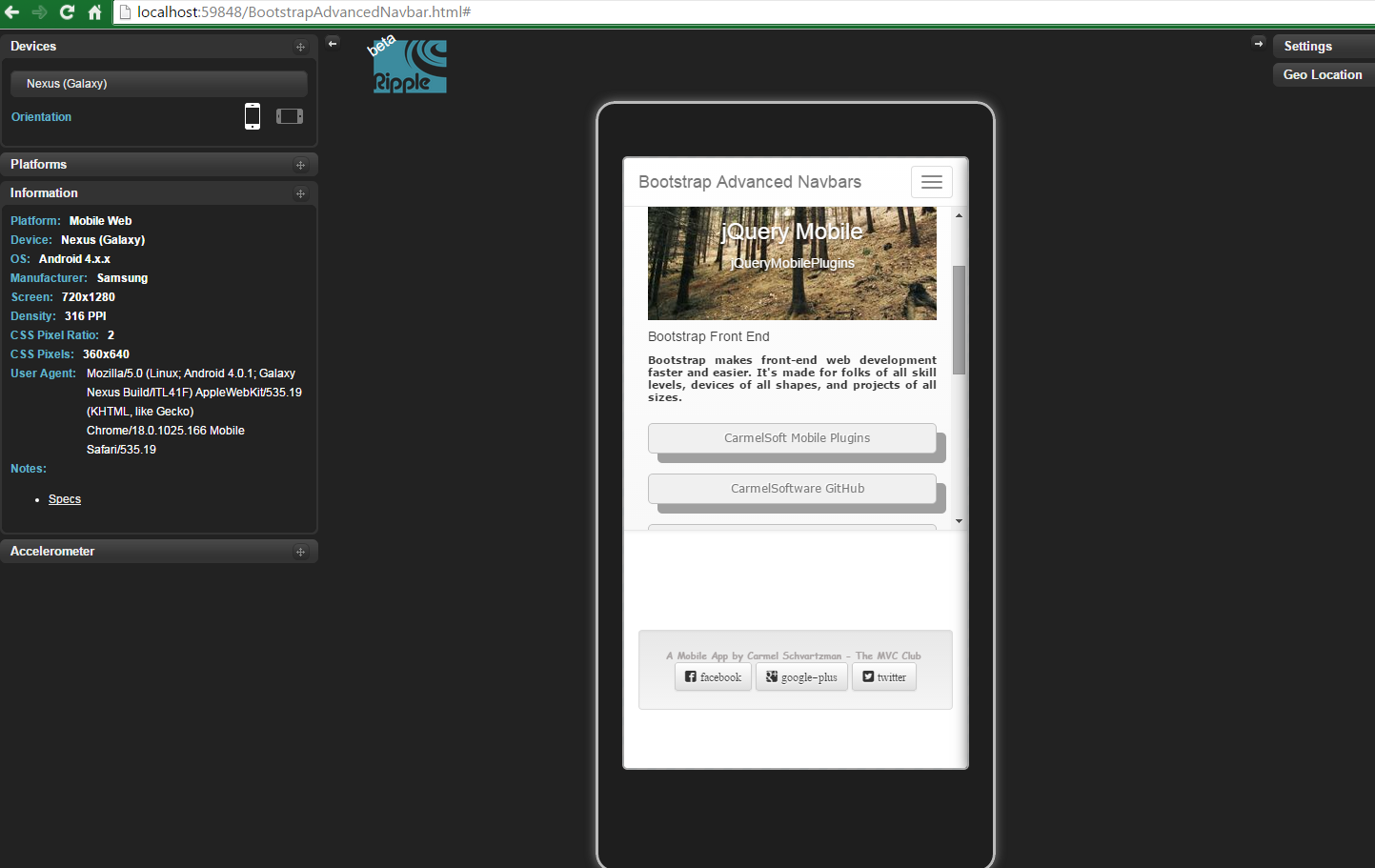Collapse the left panel with the arrow

coord(333,43)
